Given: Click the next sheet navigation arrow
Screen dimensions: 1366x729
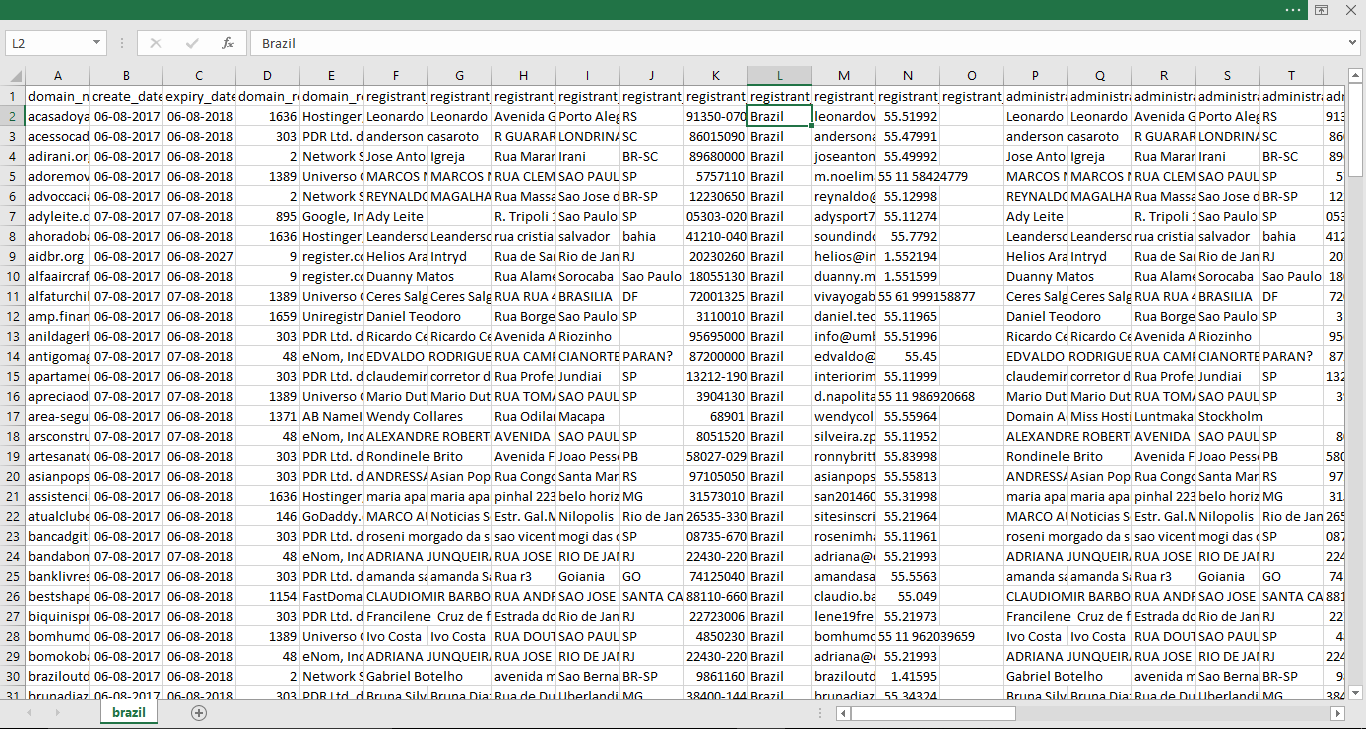Looking at the screenshot, I should 57,713.
